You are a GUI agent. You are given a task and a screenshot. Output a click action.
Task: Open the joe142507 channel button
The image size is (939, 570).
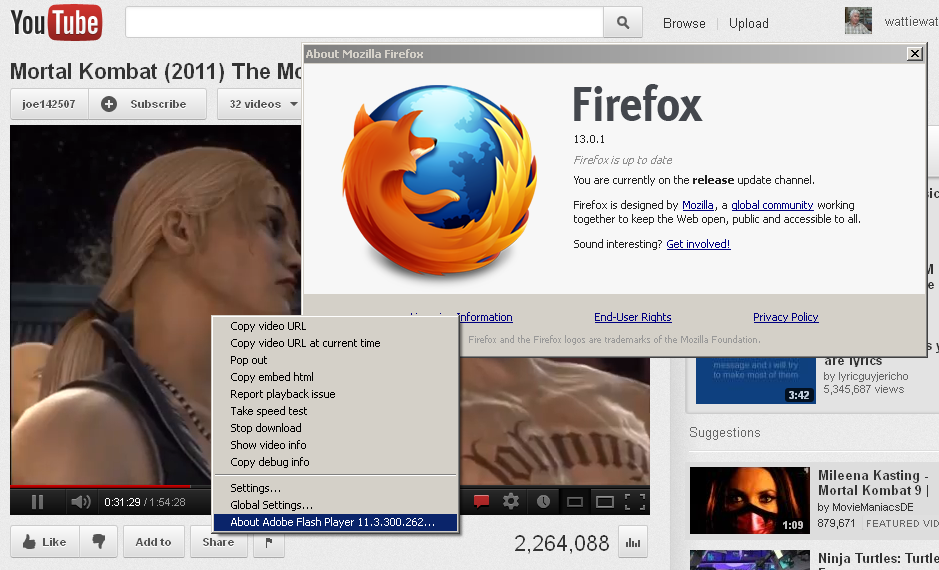click(49, 104)
